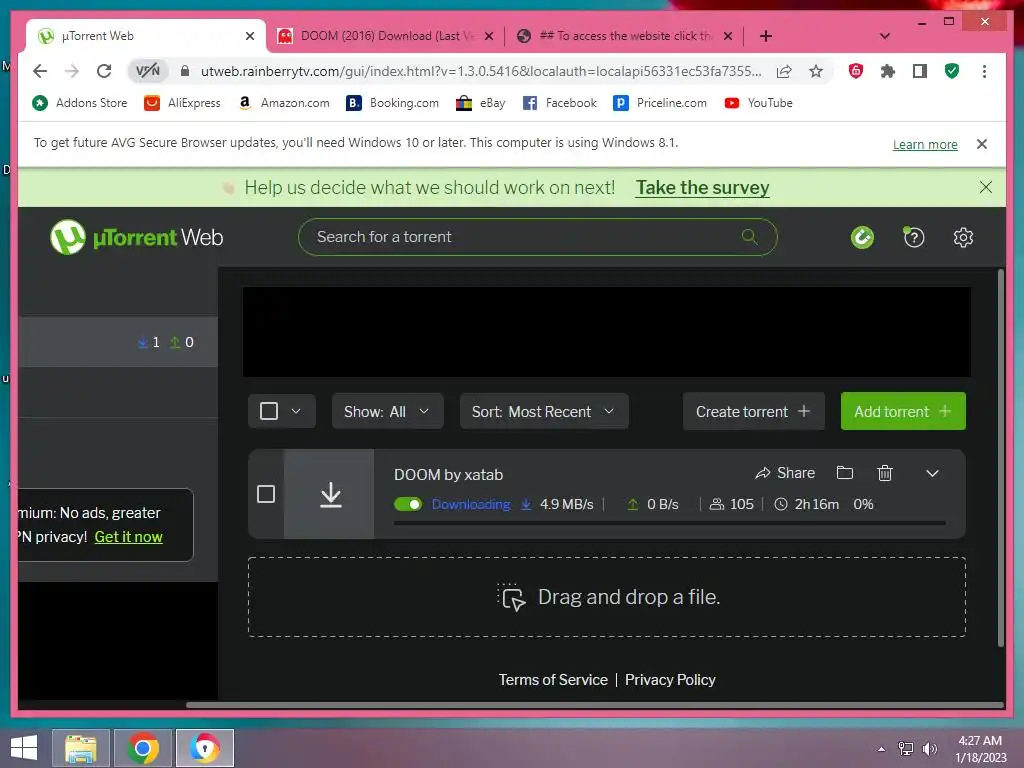
Task: Click the share page icon in address bar
Action: pos(784,71)
